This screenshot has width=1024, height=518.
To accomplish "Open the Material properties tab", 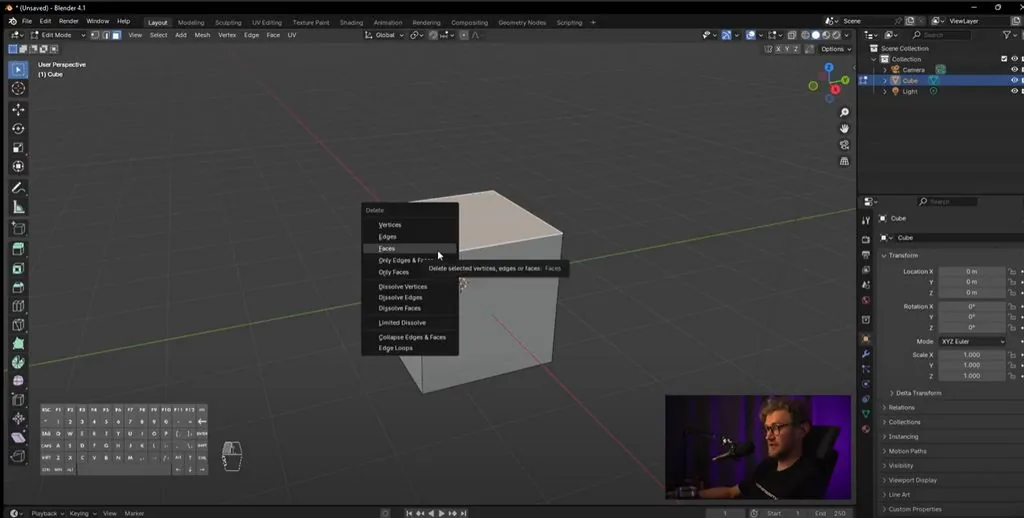I will tap(866, 429).
